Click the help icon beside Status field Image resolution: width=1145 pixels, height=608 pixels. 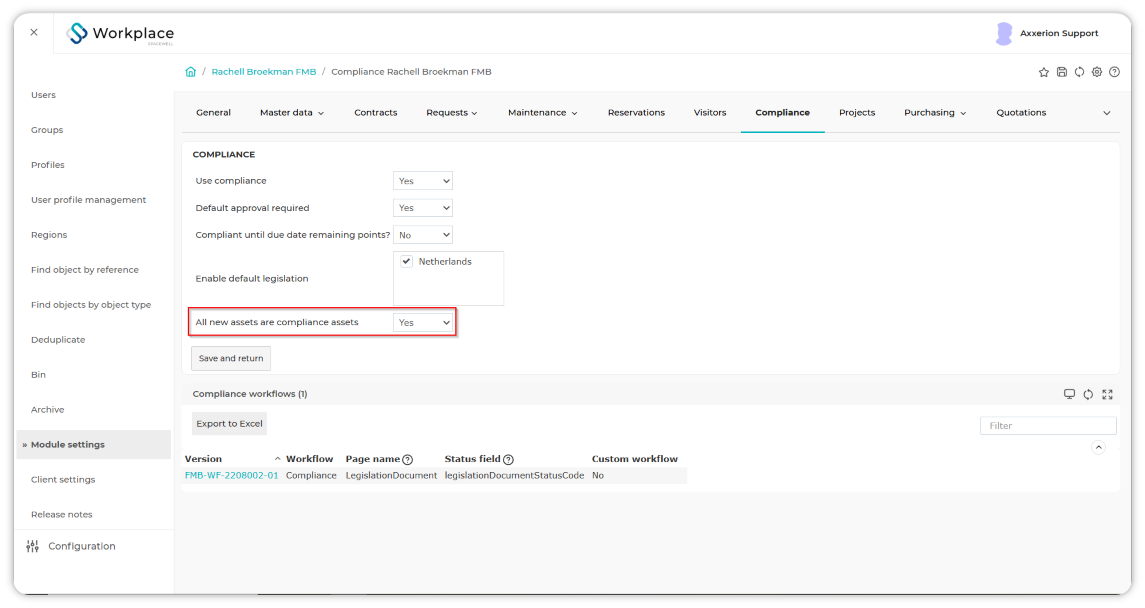[x=508, y=460]
